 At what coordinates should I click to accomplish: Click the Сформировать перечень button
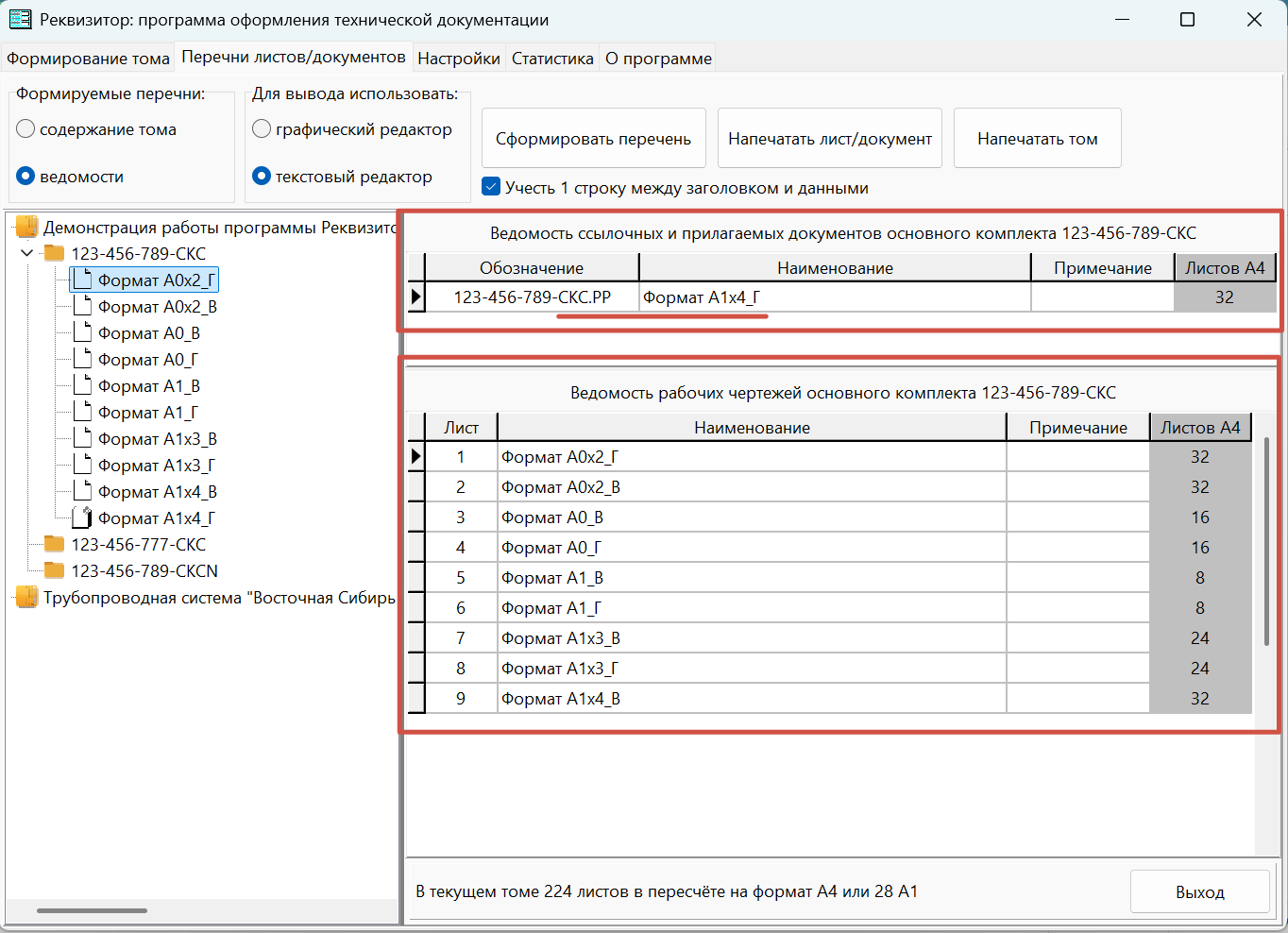[x=594, y=138]
